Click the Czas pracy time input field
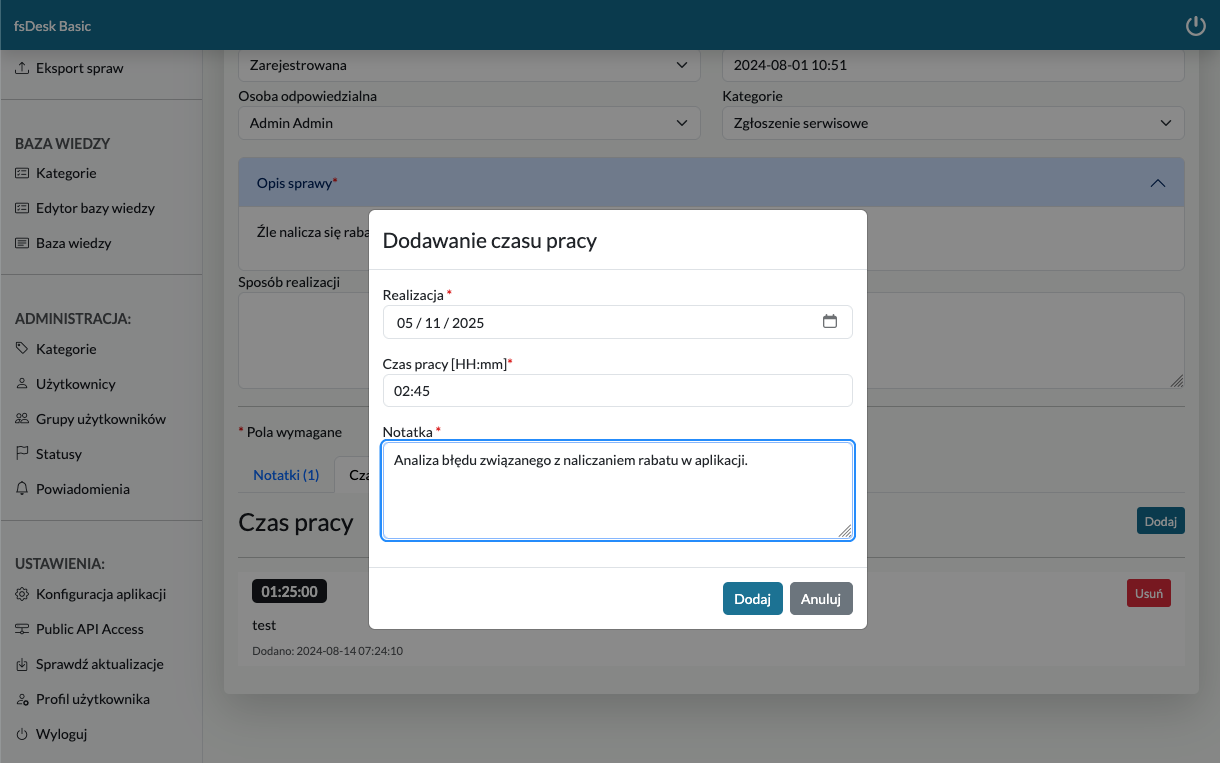Image resolution: width=1220 pixels, height=763 pixels. coord(617,391)
